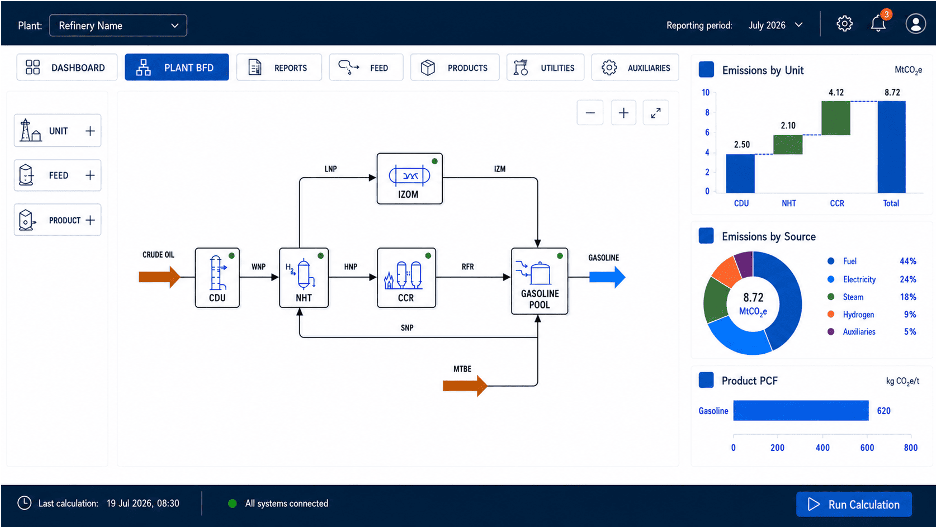This screenshot has width=936, height=528.
Task: Click the 19 Jul 2026, 08:30 timestamp
Action: [x=143, y=504]
